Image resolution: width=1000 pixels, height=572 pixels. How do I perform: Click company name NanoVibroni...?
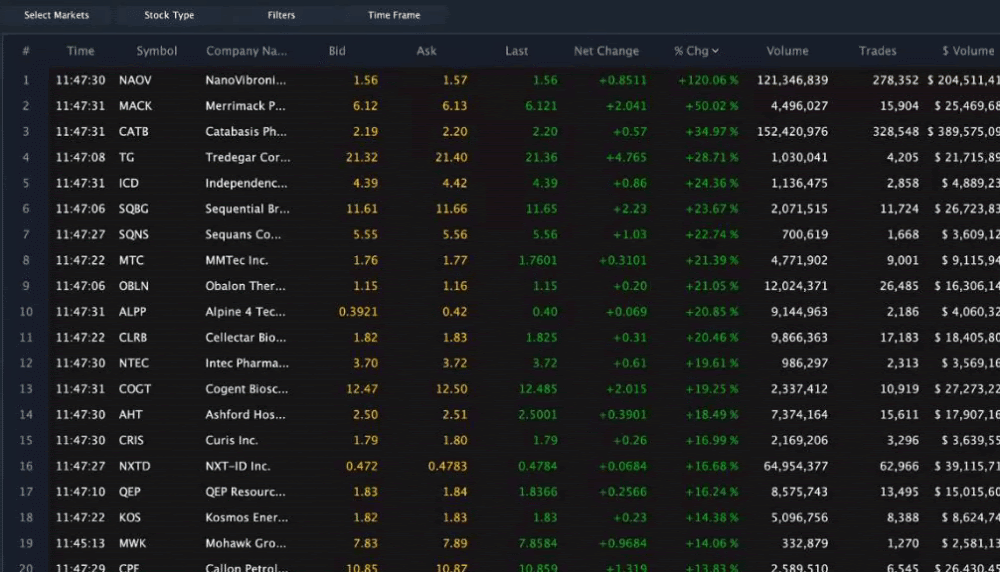[246, 80]
